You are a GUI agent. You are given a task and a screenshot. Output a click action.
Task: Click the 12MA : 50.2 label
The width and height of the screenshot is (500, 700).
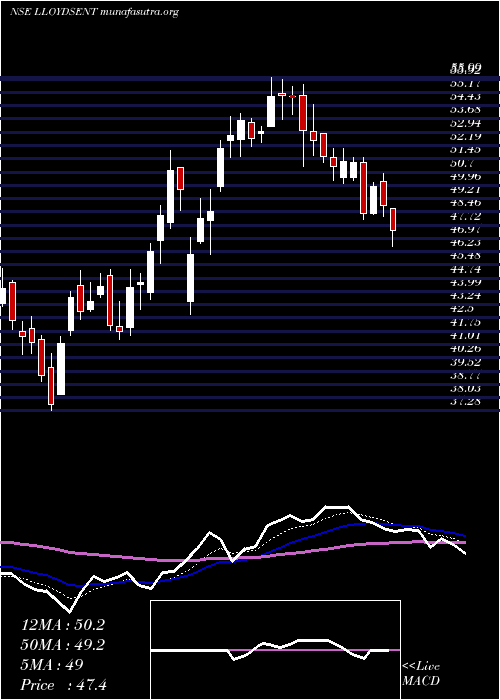62,625
